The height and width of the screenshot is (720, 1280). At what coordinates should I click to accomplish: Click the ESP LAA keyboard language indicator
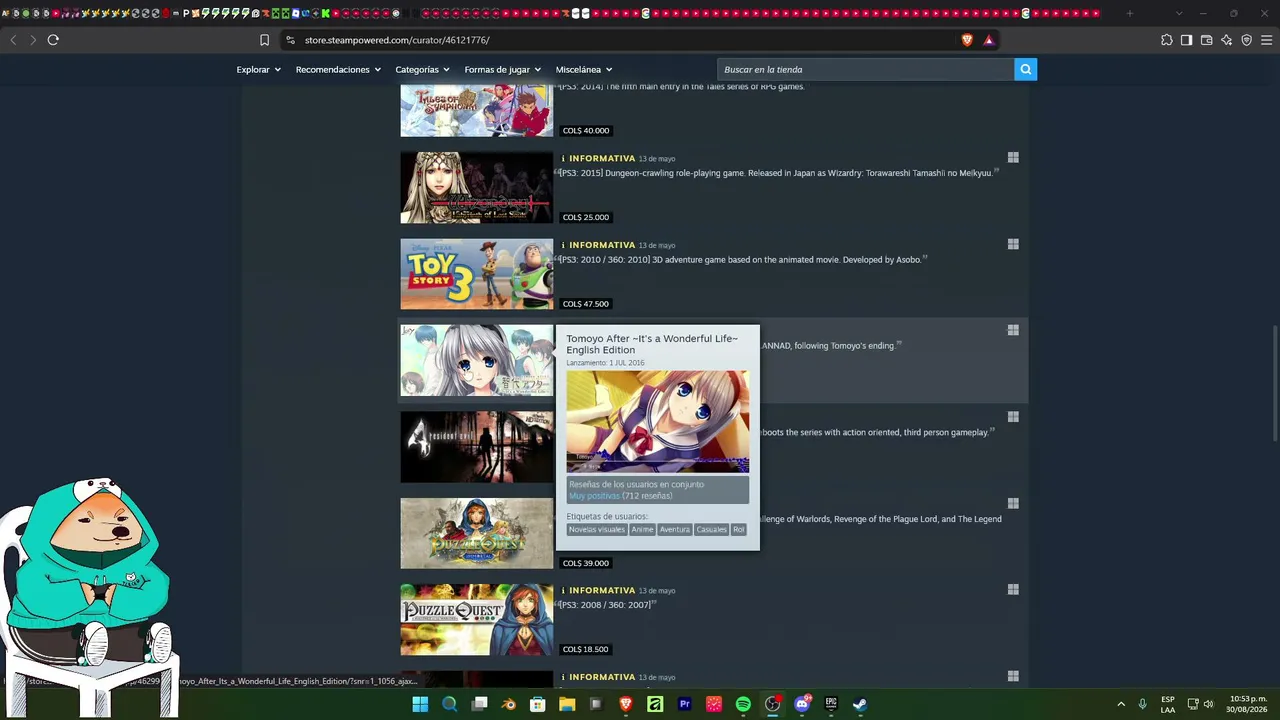(x=1168, y=704)
